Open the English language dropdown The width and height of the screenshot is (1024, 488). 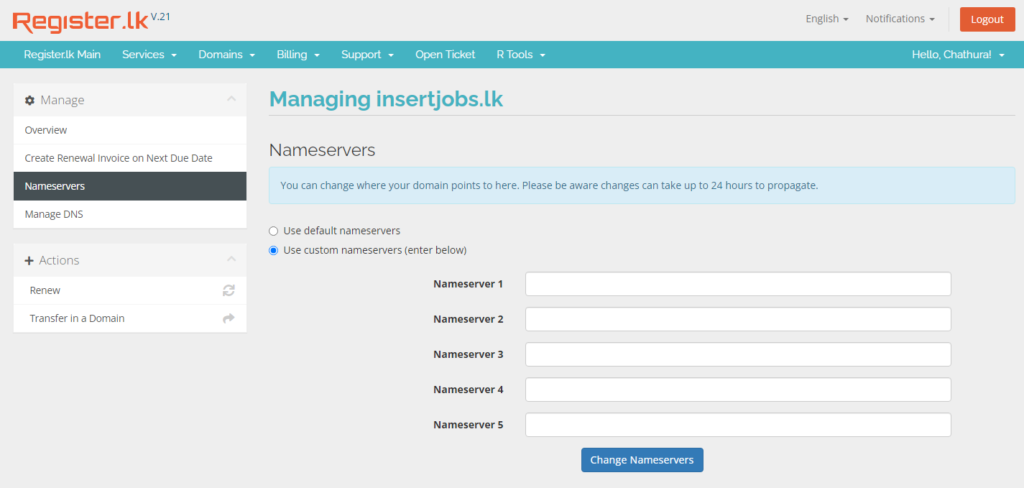827,19
